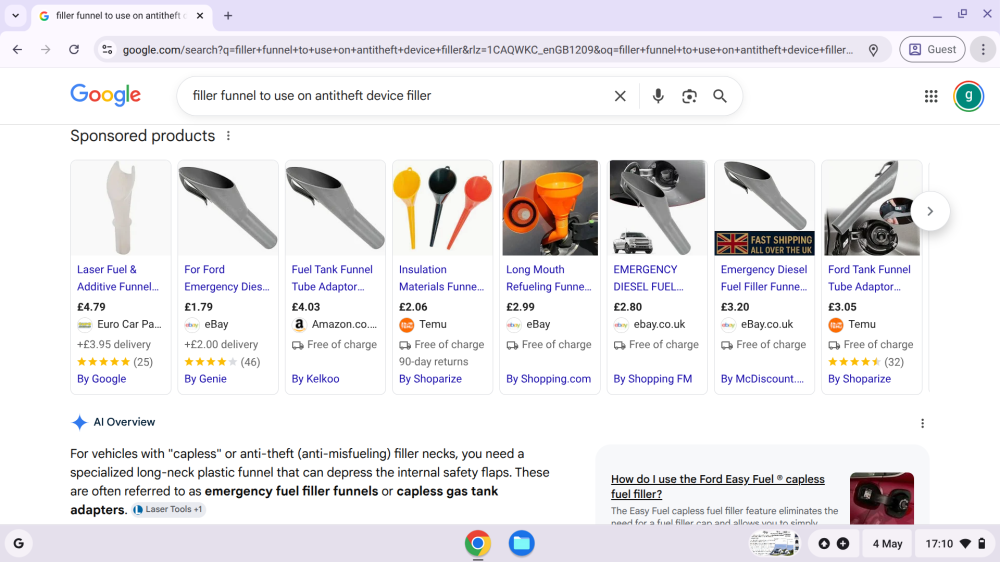The image size is (1000, 562).
Task: Click the AI Overview heading
Action: 124,422
